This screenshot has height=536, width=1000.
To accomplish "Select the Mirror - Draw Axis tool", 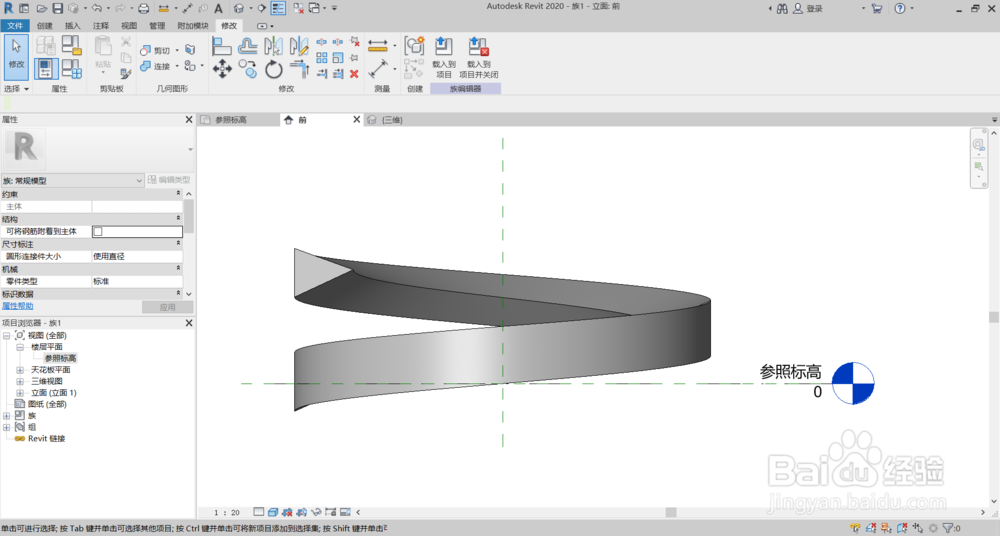I will (298, 46).
